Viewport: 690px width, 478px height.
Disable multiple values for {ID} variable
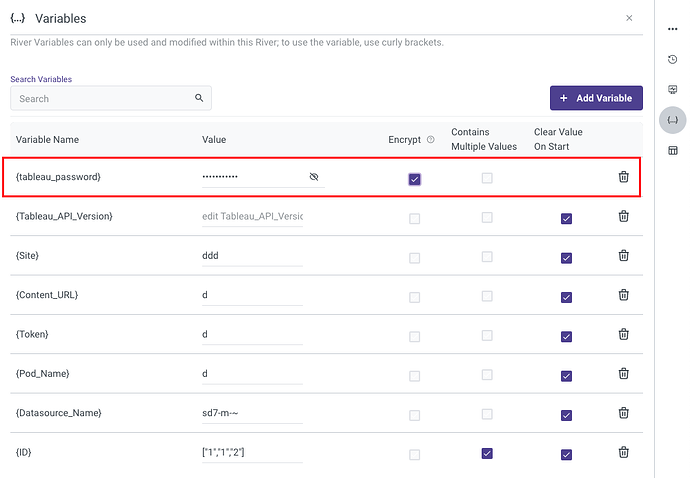coord(487,453)
